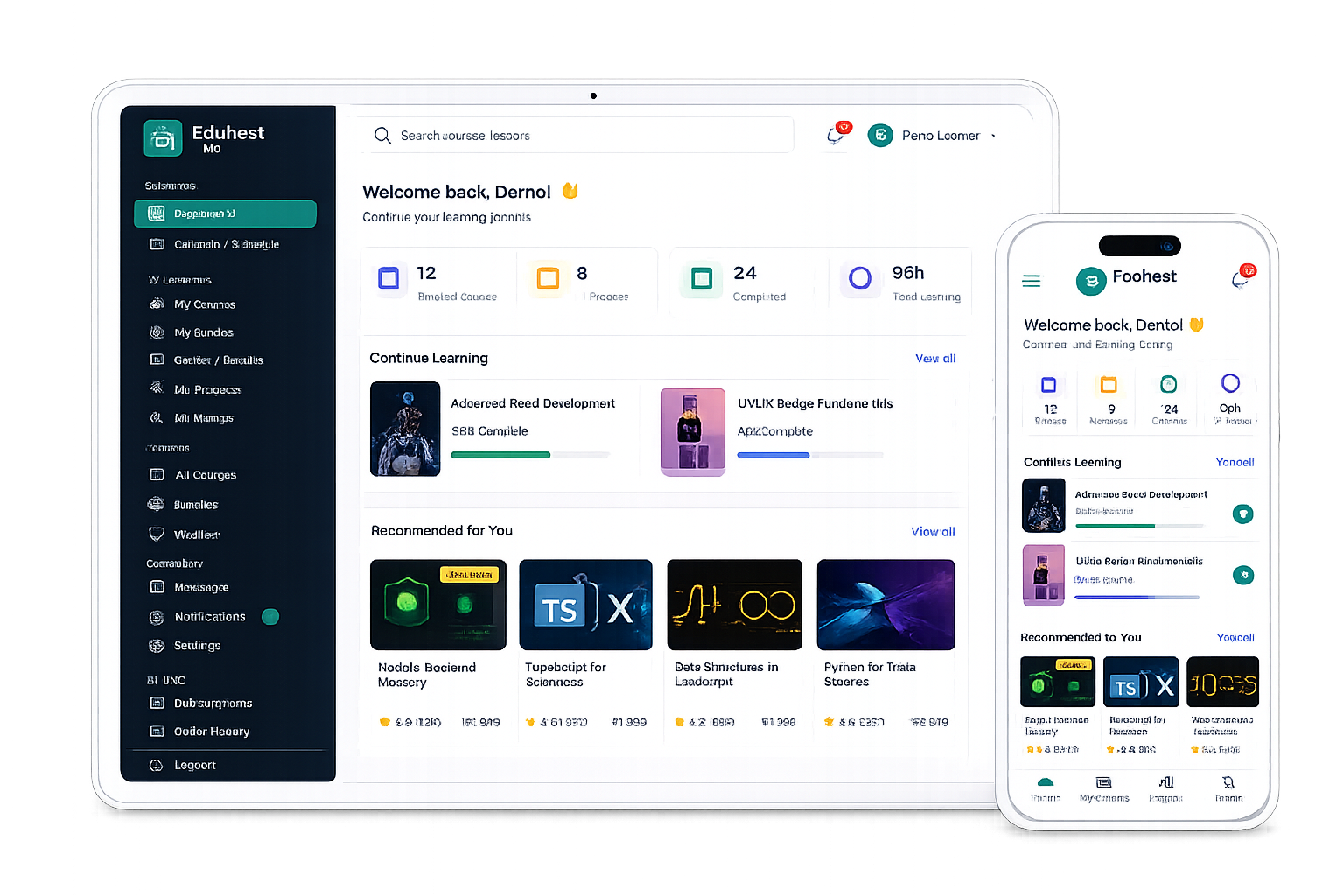Open the Dashboard item highlighted in green

(x=225, y=213)
